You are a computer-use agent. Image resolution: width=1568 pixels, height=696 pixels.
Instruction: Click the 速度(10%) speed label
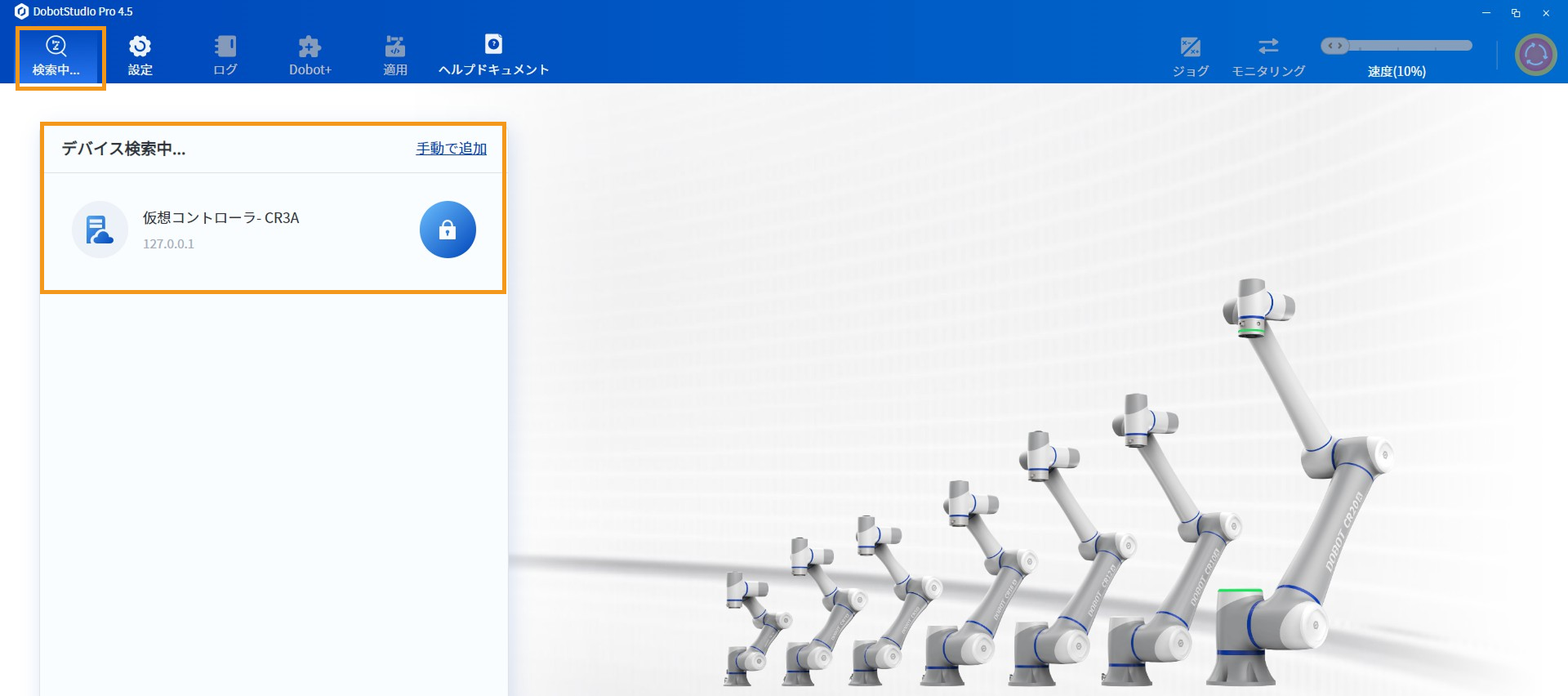[x=1396, y=71]
